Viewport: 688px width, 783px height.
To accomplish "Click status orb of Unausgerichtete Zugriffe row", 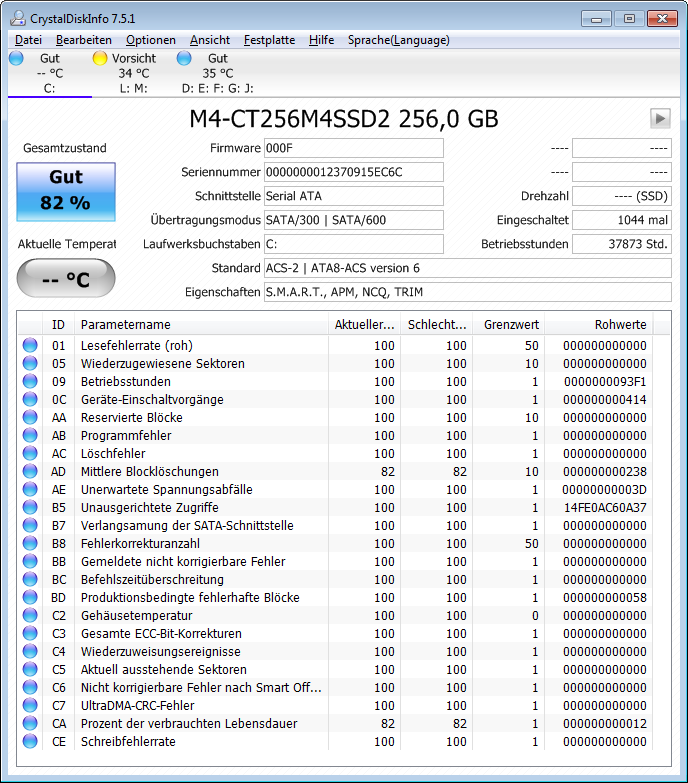I will tap(30, 507).
